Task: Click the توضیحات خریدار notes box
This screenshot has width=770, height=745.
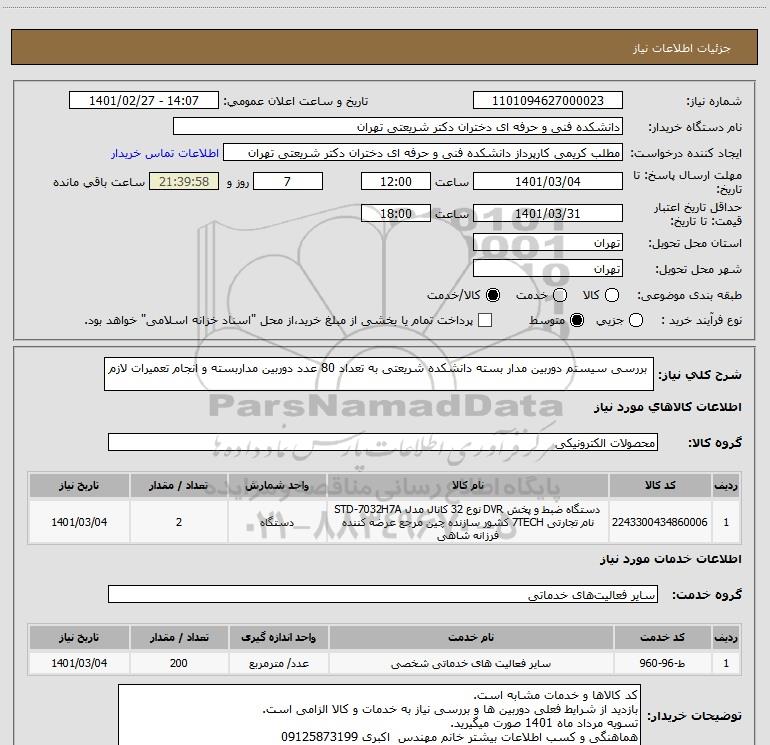Action: tap(379, 715)
